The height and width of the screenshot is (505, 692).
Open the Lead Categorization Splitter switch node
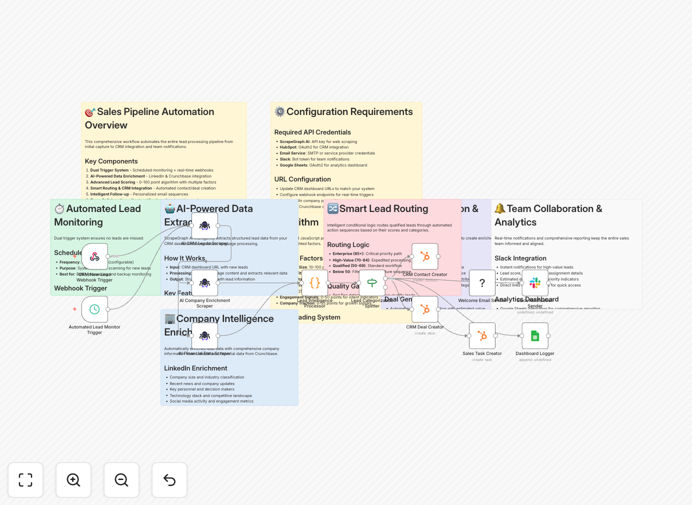click(x=372, y=283)
